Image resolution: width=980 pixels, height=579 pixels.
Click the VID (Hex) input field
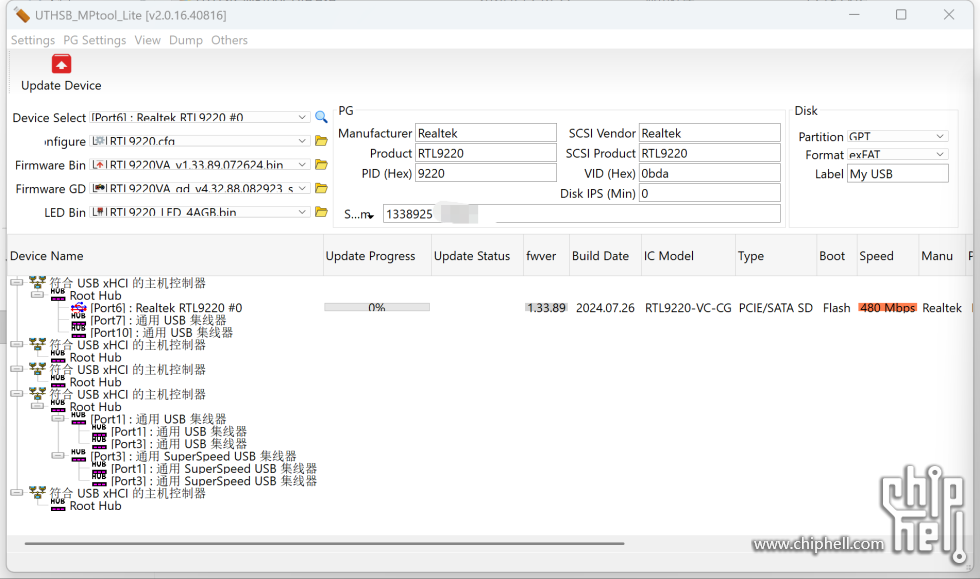coord(709,173)
